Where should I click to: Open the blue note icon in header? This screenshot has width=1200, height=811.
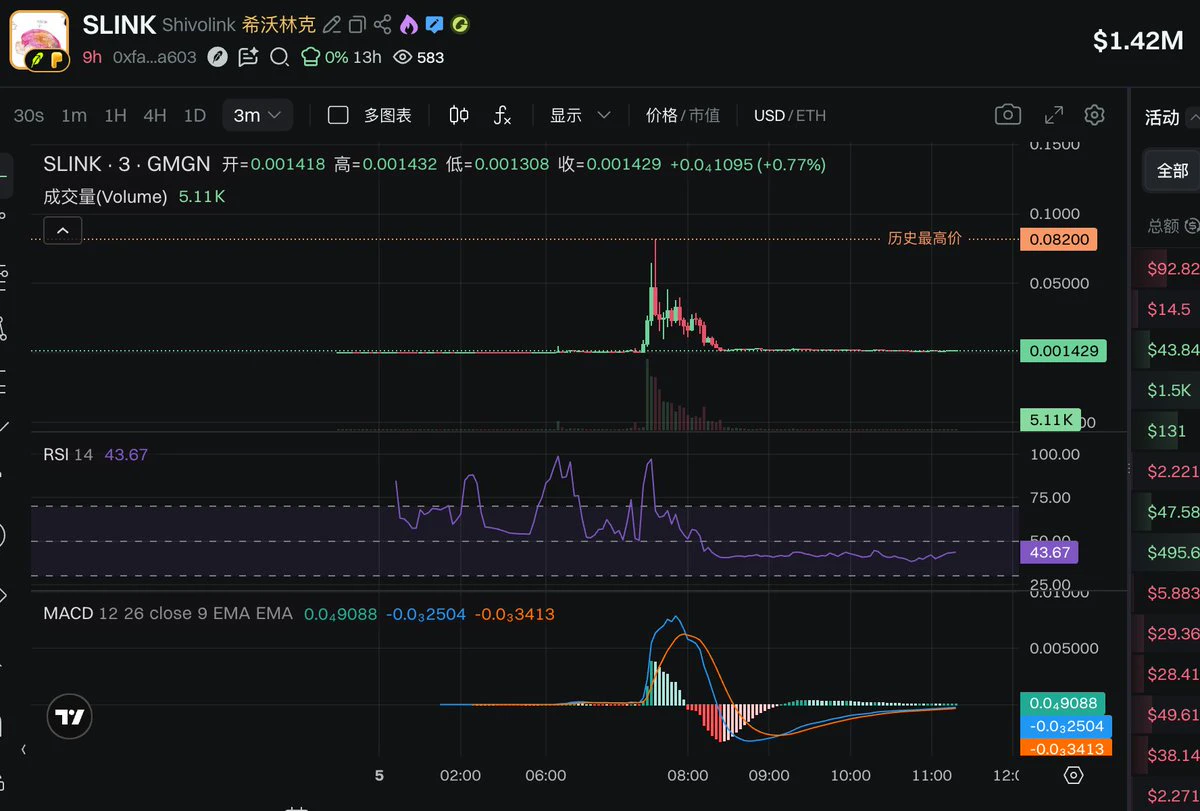tap(434, 25)
